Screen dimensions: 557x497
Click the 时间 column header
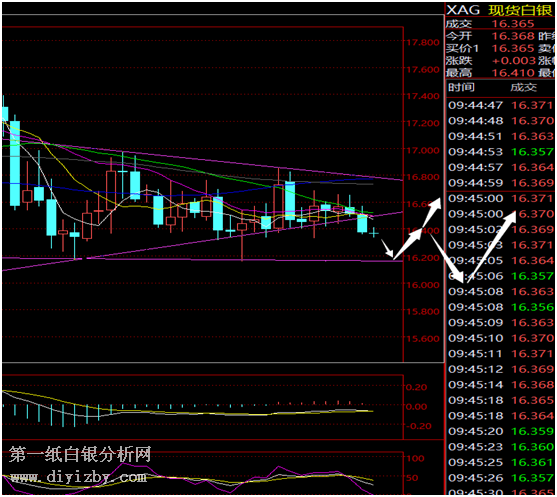tap(461, 87)
